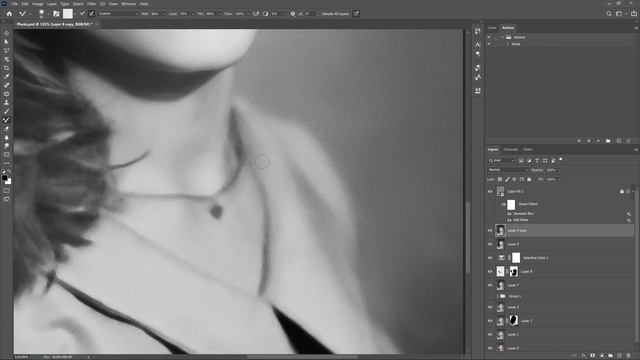Hide Layer 7 with its eye icon

click(490, 285)
